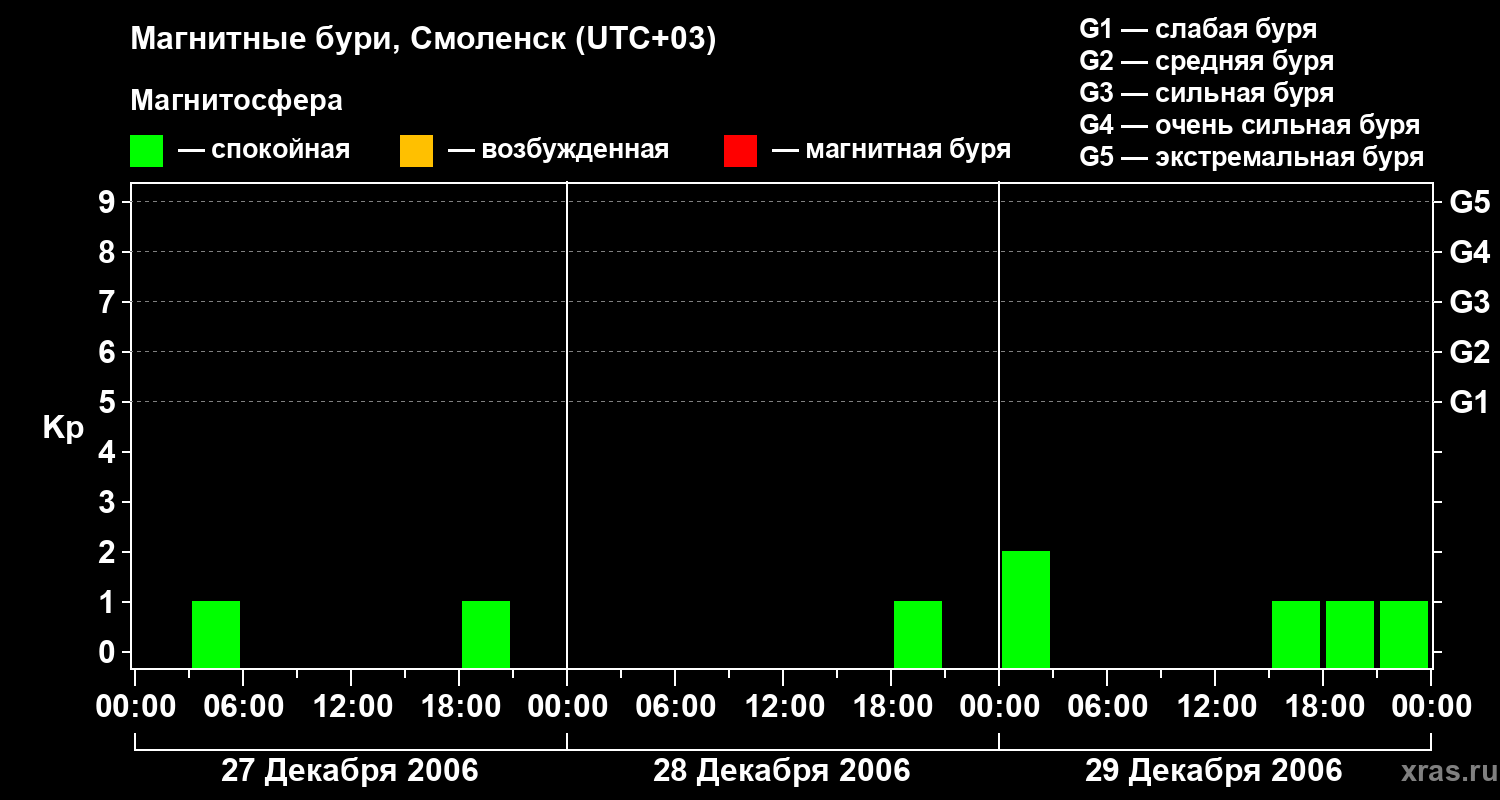This screenshot has width=1500, height=800.
Task: Click the '12:00' time label under 28 December
Action: click(x=783, y=707)
